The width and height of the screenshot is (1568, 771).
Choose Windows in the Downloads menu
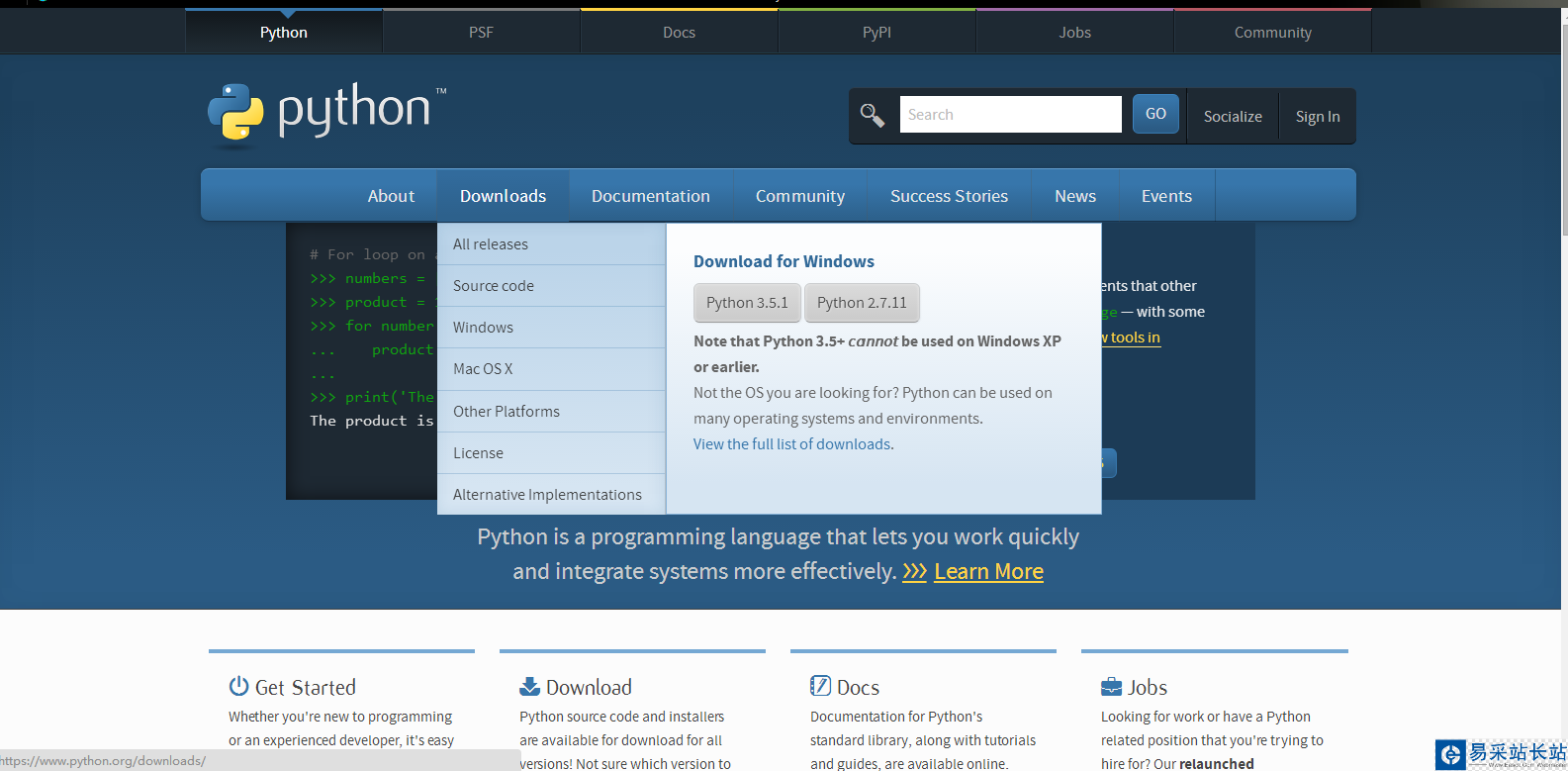coord(551,328)
